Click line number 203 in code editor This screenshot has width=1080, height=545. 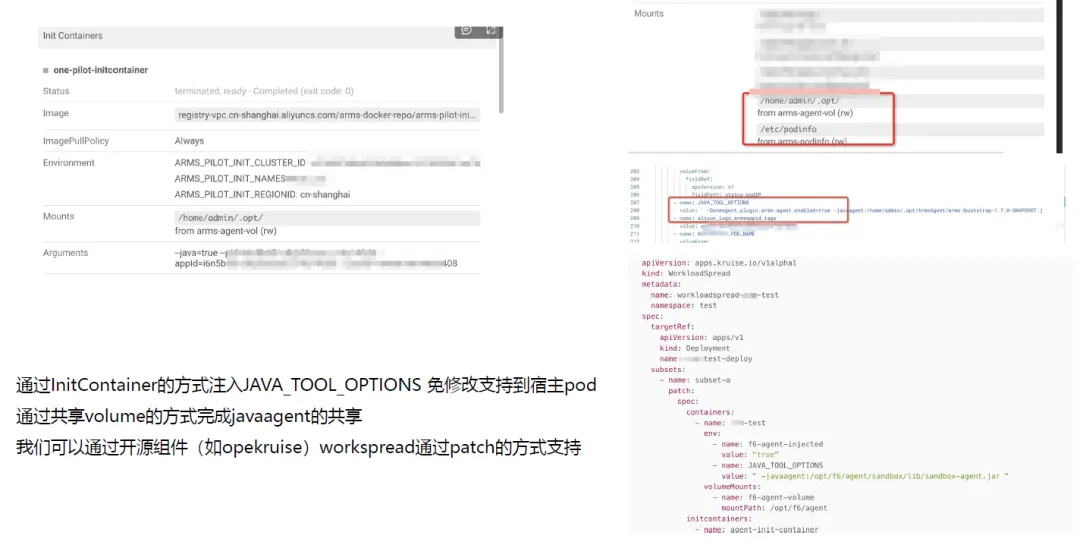point(634,172)
